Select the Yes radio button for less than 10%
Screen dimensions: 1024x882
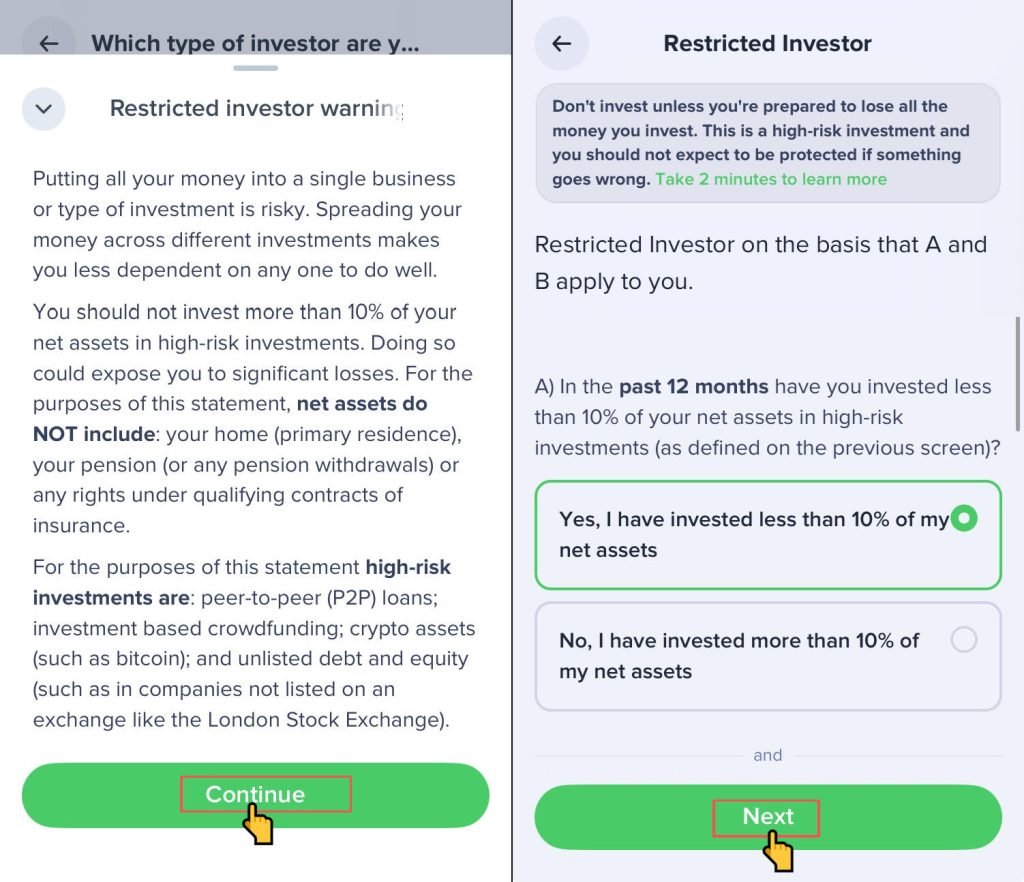[x=963, y=519]
